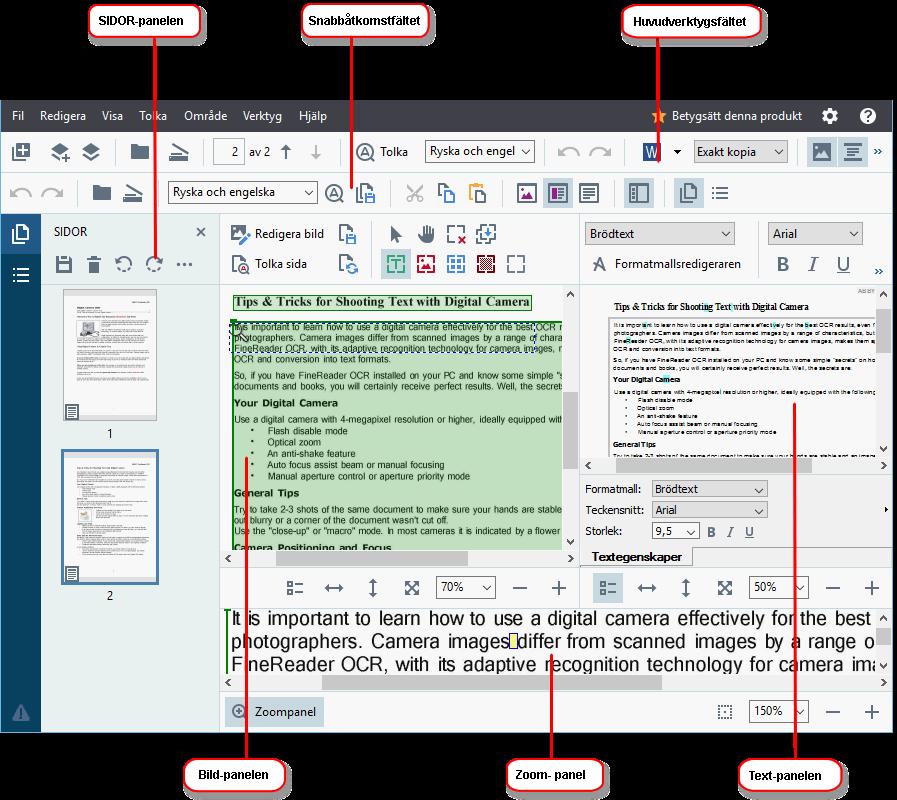897x800 pixels.
Task: Open Brödtext style dropdown in text toolbar
Action: point(660,234)
